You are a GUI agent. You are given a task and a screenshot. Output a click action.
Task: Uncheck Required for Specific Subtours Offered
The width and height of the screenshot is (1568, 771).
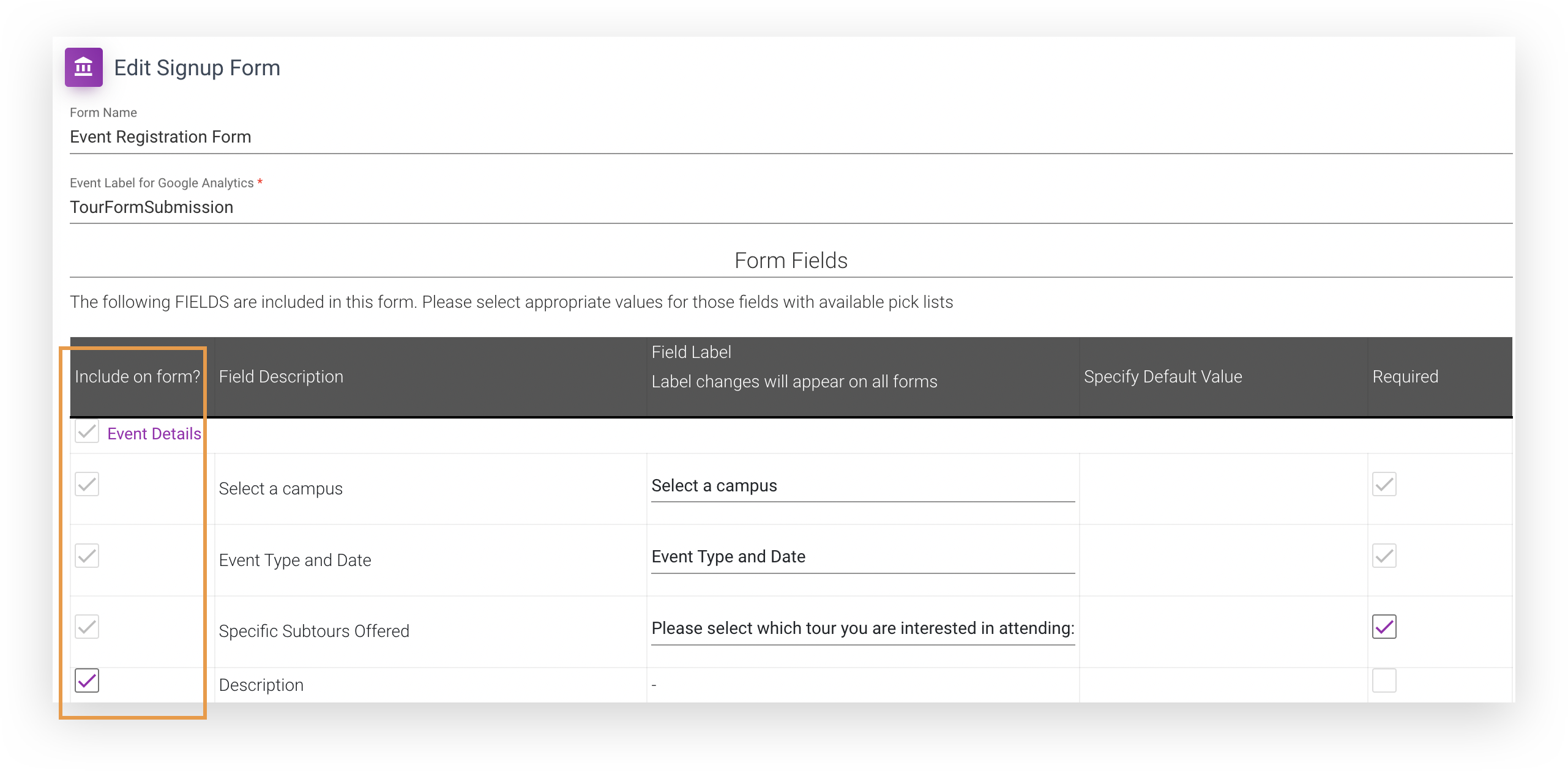click(1384, 627)
